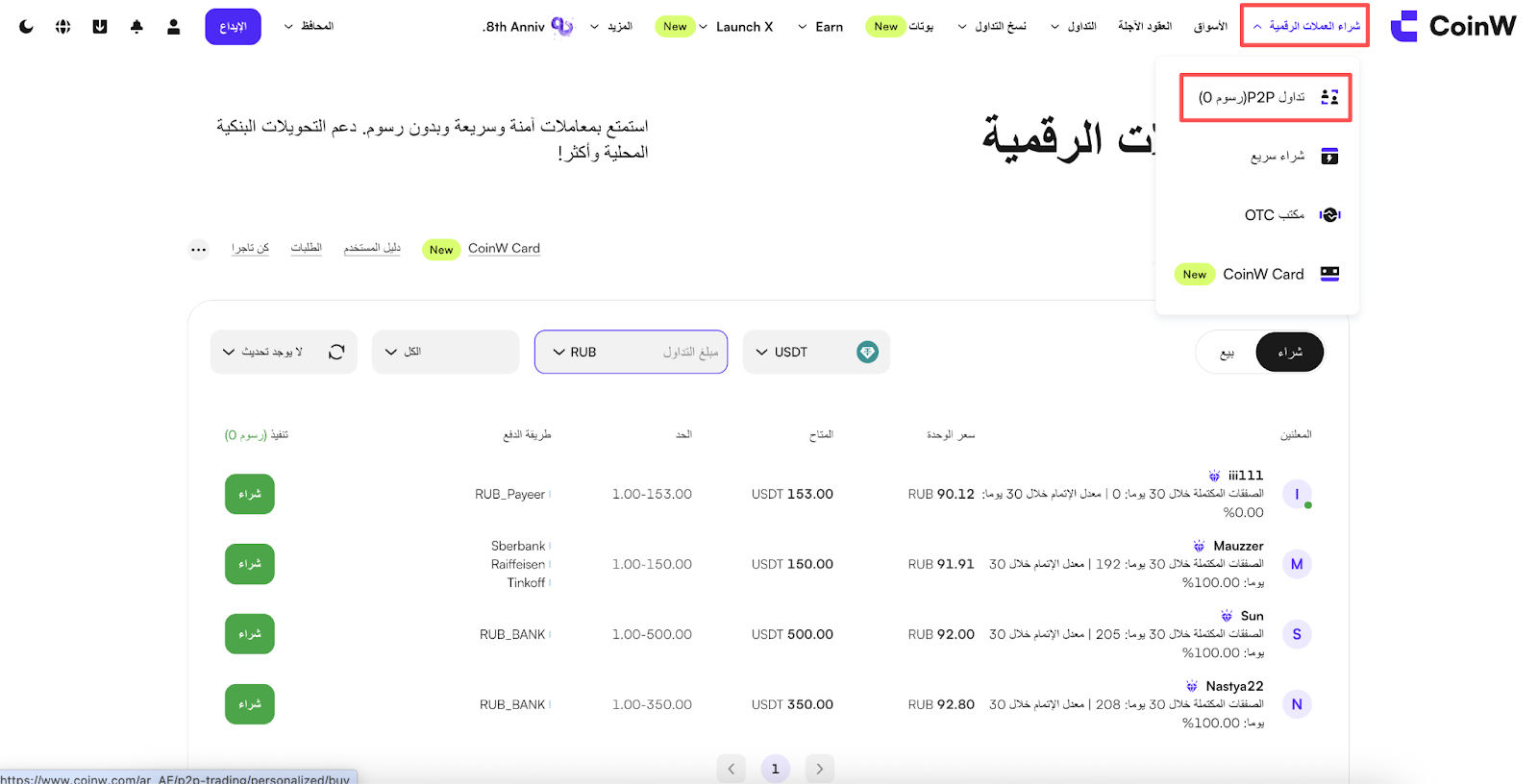Click the Deposit (الإيداع) button

click(x=233, y=27)
